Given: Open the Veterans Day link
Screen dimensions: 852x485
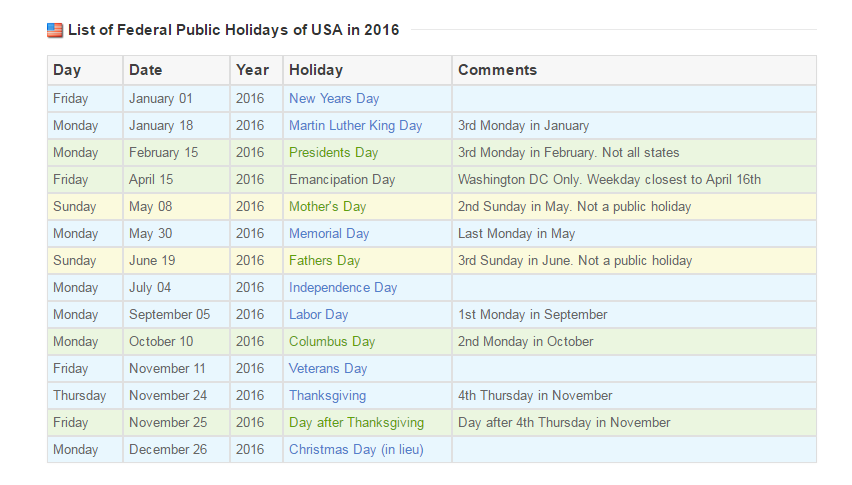Looking at the screenshot, I should 328,369.
